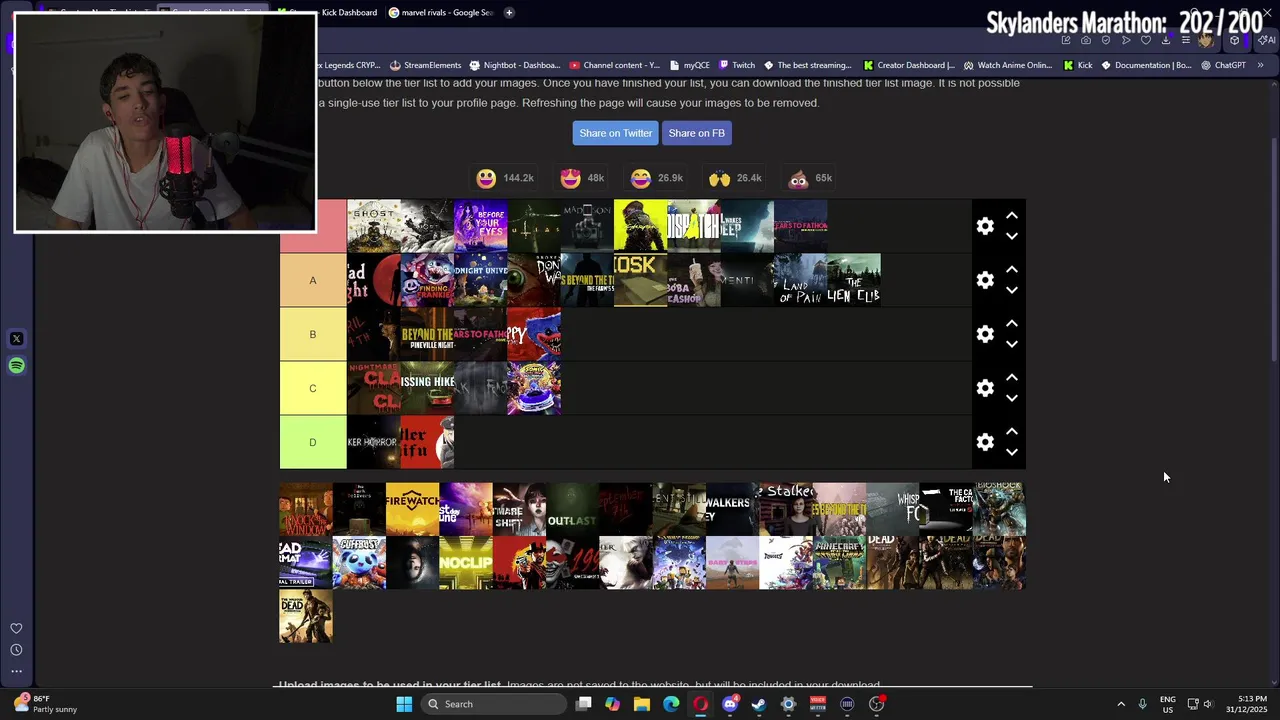Select the Outlast thumbnail in the unranked pool
This screenshot has height=720, width=1280.
pos(573,509)
